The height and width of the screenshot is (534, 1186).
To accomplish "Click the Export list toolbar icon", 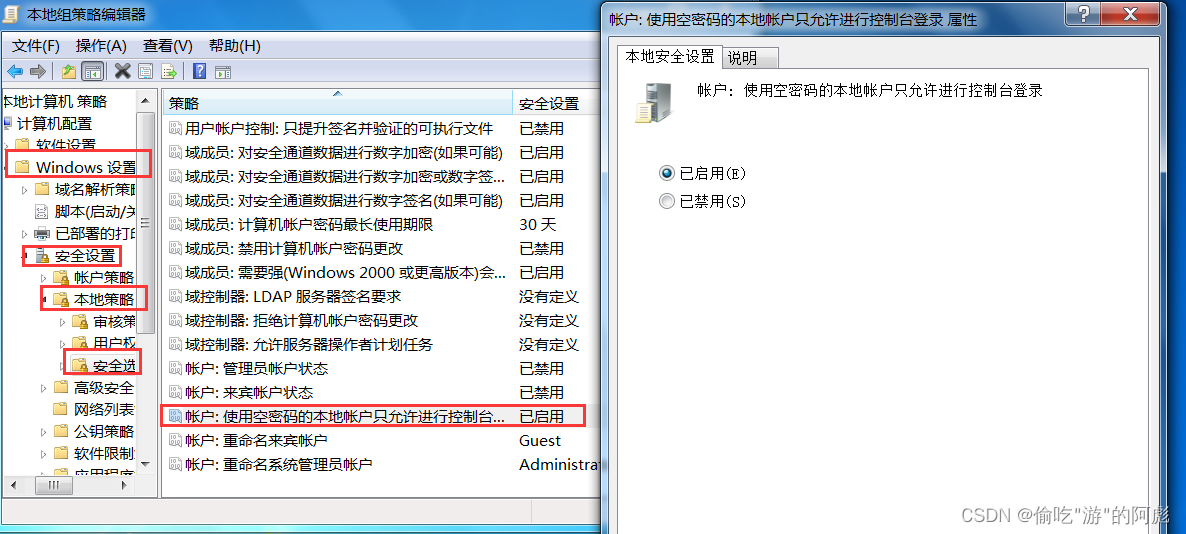I will coord(169,72).
